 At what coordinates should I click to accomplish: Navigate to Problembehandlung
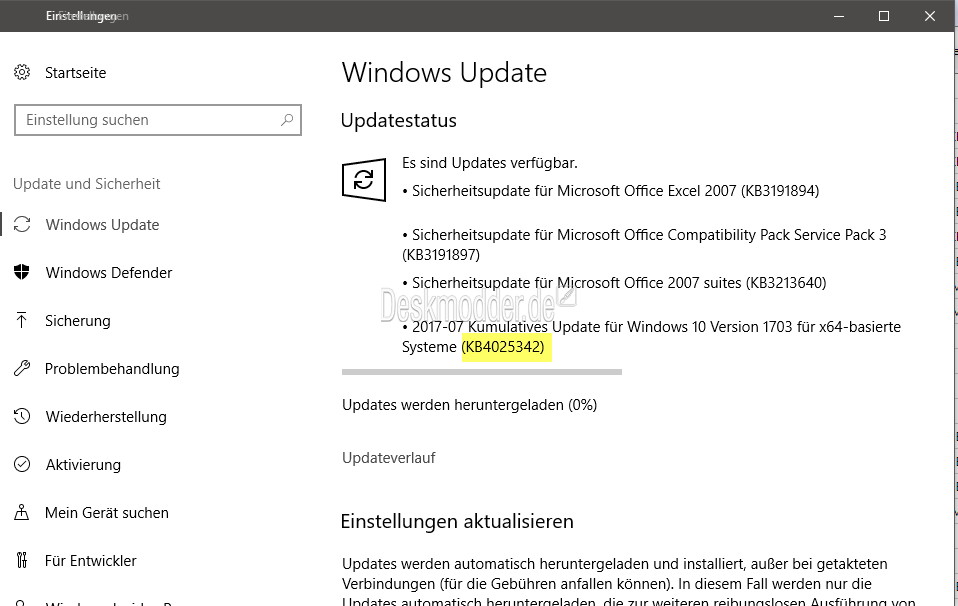[x=112, y=369]
